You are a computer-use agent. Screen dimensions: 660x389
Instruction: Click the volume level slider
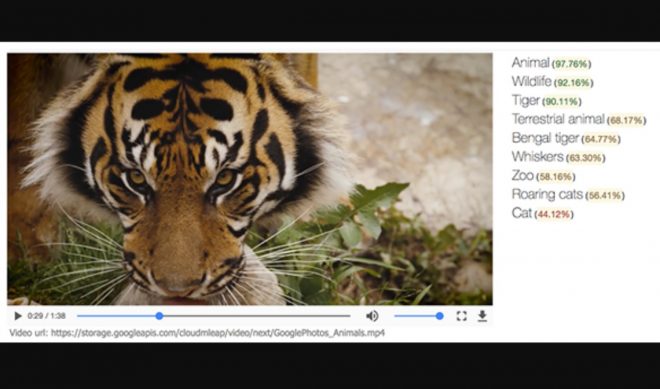click(x=419, y=316)
